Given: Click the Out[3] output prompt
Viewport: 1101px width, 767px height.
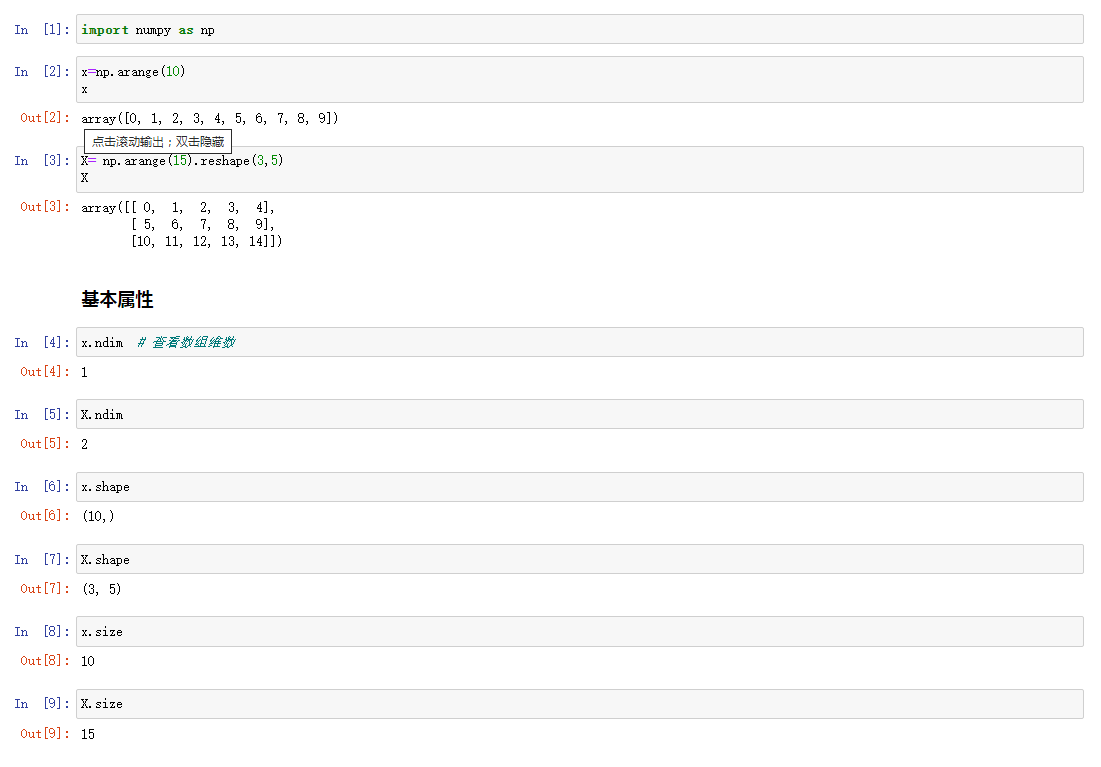Looking at the screenshot, I should pos(45,206).
